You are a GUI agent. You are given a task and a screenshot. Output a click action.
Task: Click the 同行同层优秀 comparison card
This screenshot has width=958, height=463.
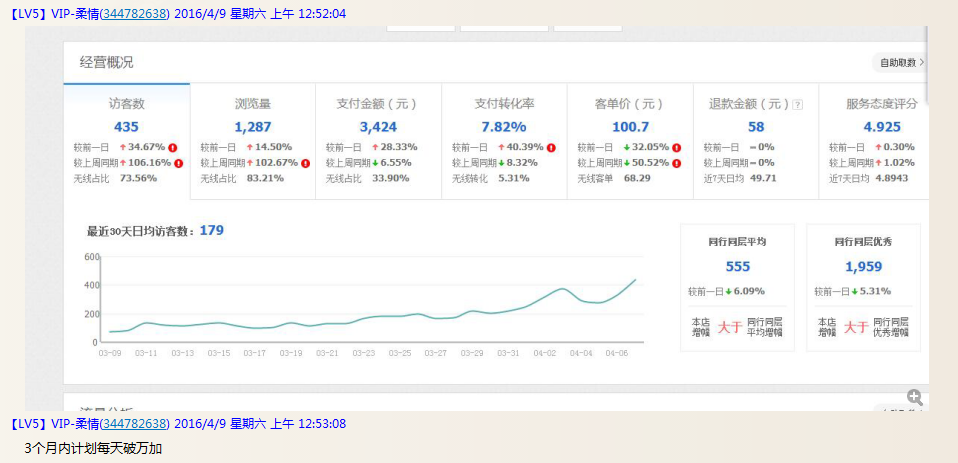pos(862,287)
